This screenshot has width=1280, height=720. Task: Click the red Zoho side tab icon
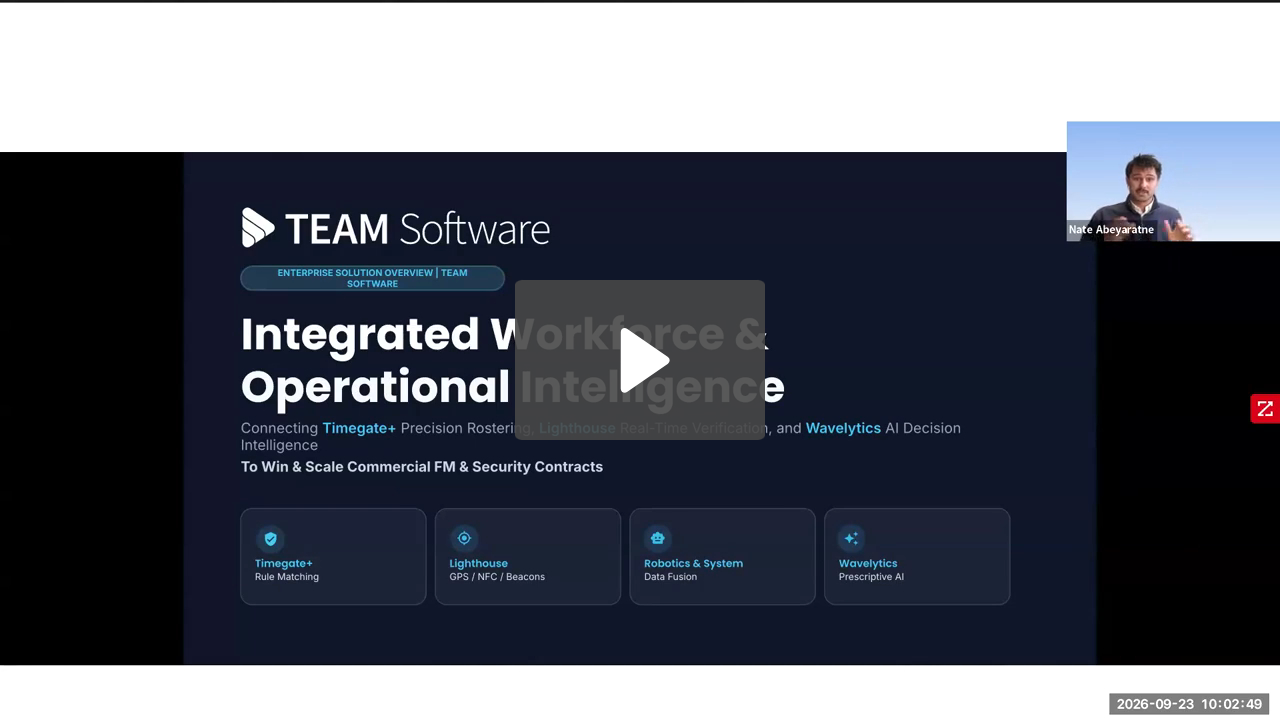1265,408
